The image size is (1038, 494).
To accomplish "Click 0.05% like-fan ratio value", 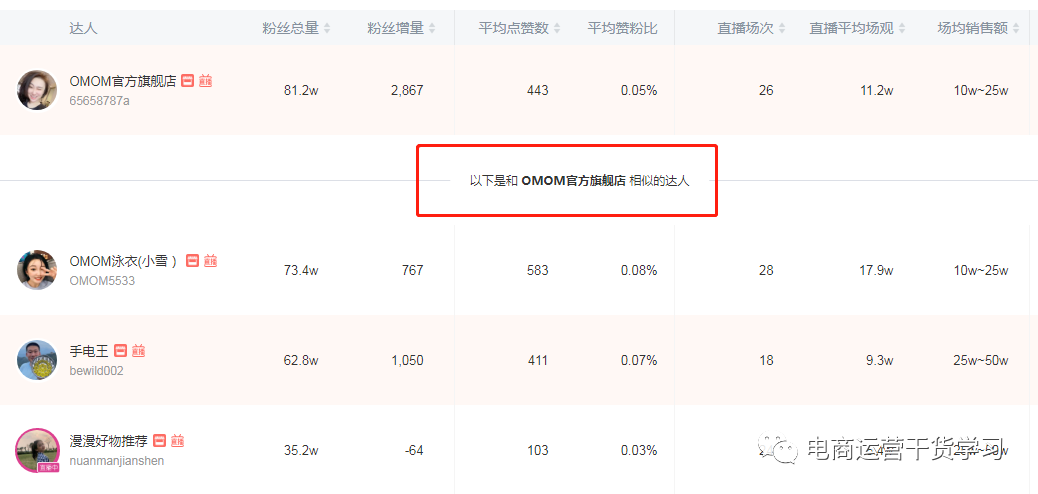I will coord(639,91).
